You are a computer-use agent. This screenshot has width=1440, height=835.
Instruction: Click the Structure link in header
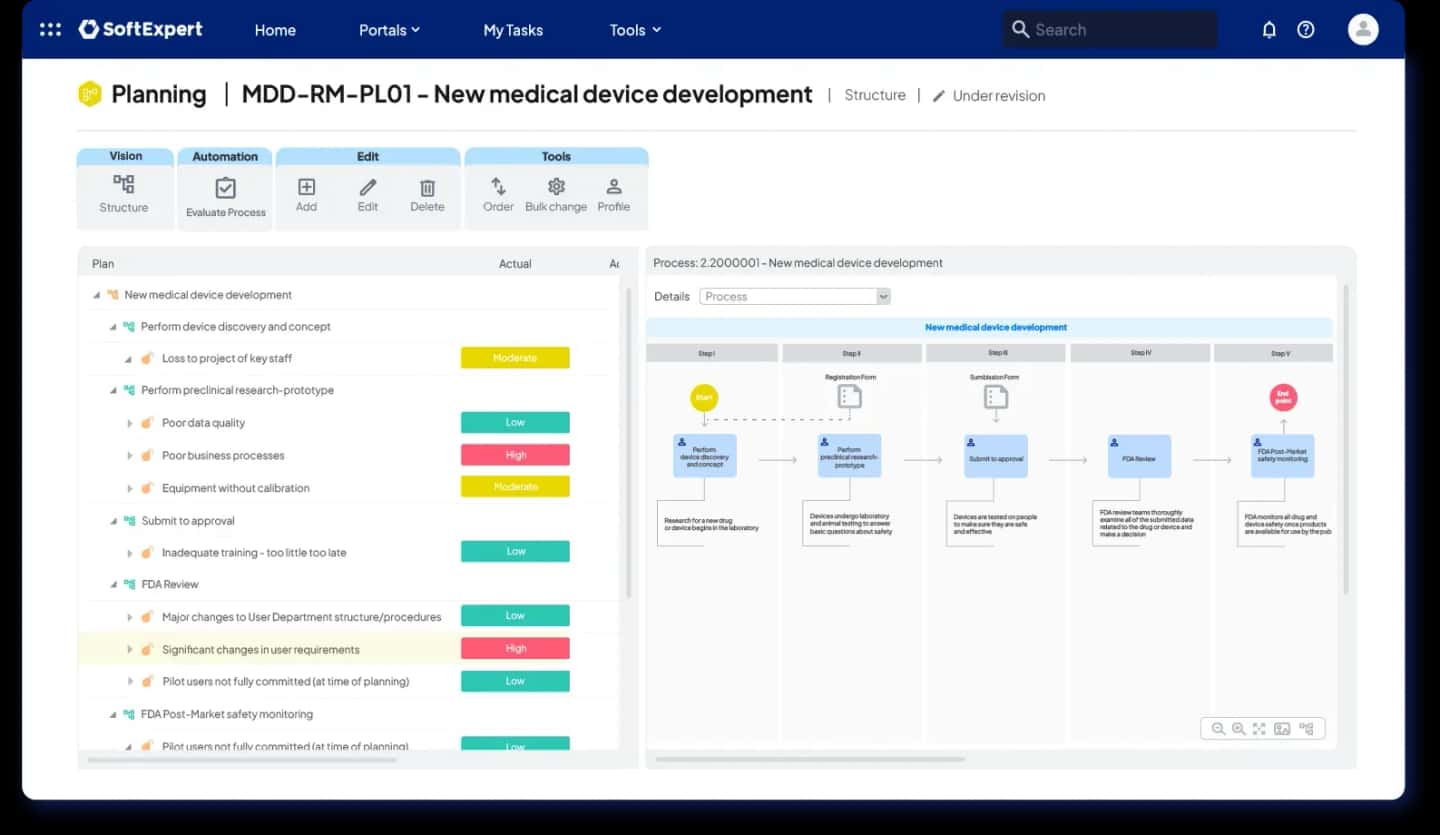coord(874,95)
